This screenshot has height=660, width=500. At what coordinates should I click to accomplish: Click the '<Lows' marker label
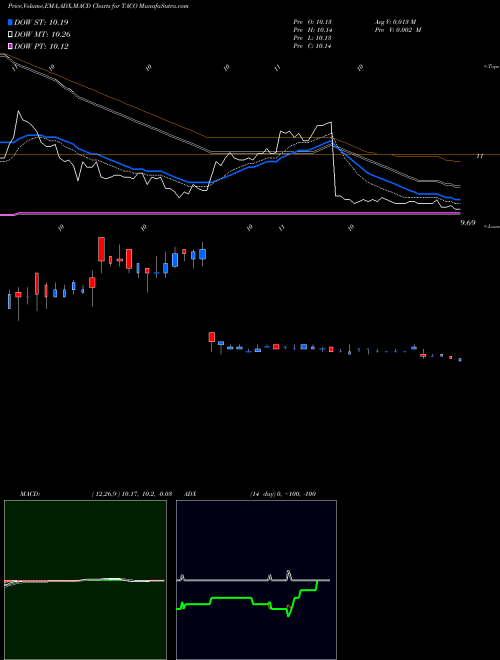[x=491, y=226]
